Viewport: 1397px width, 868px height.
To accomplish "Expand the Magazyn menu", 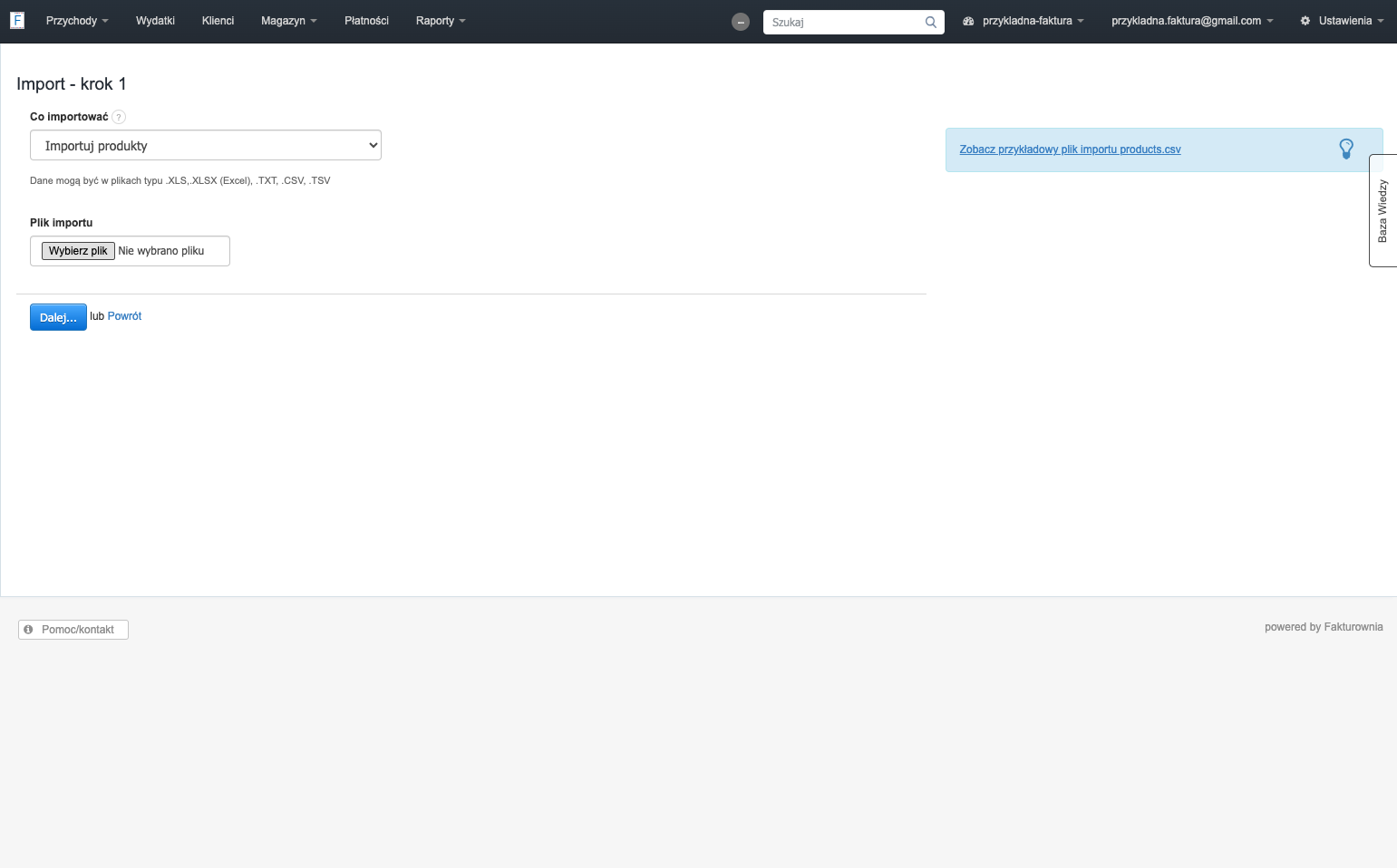I will click(289, 21).
